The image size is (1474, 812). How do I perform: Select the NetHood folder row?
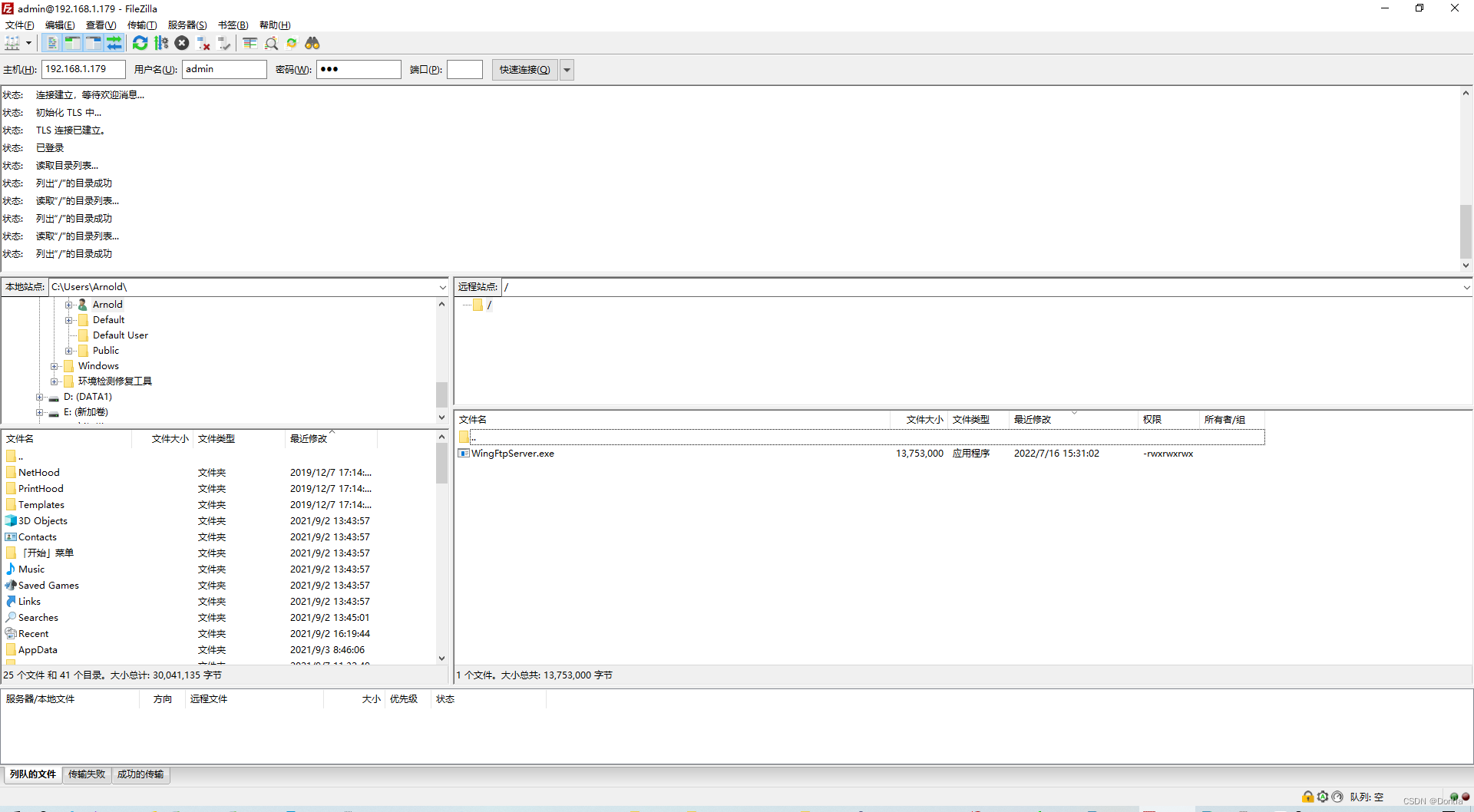220,473
